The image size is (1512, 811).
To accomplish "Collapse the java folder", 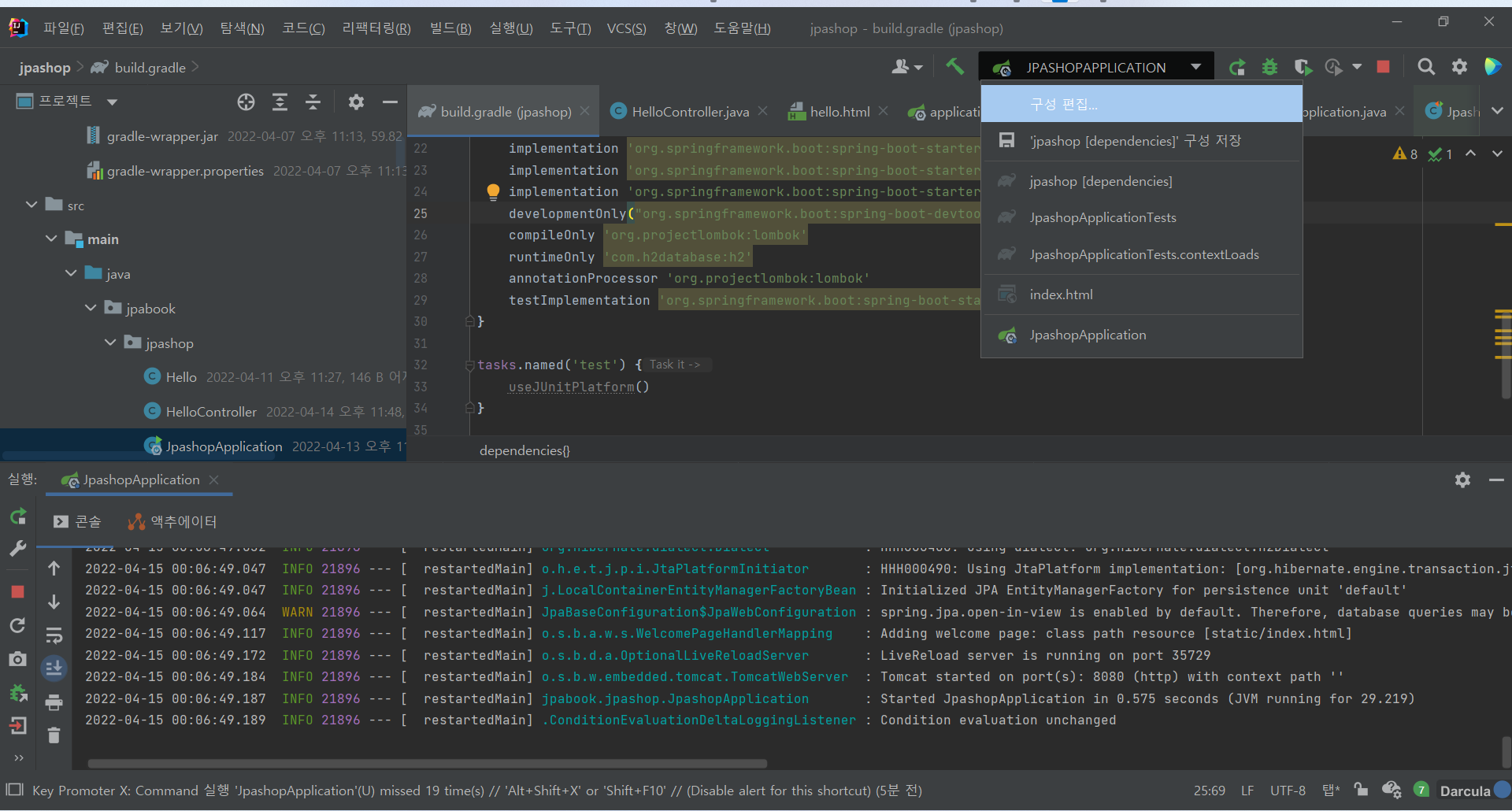I will click(x=71, y=273).
